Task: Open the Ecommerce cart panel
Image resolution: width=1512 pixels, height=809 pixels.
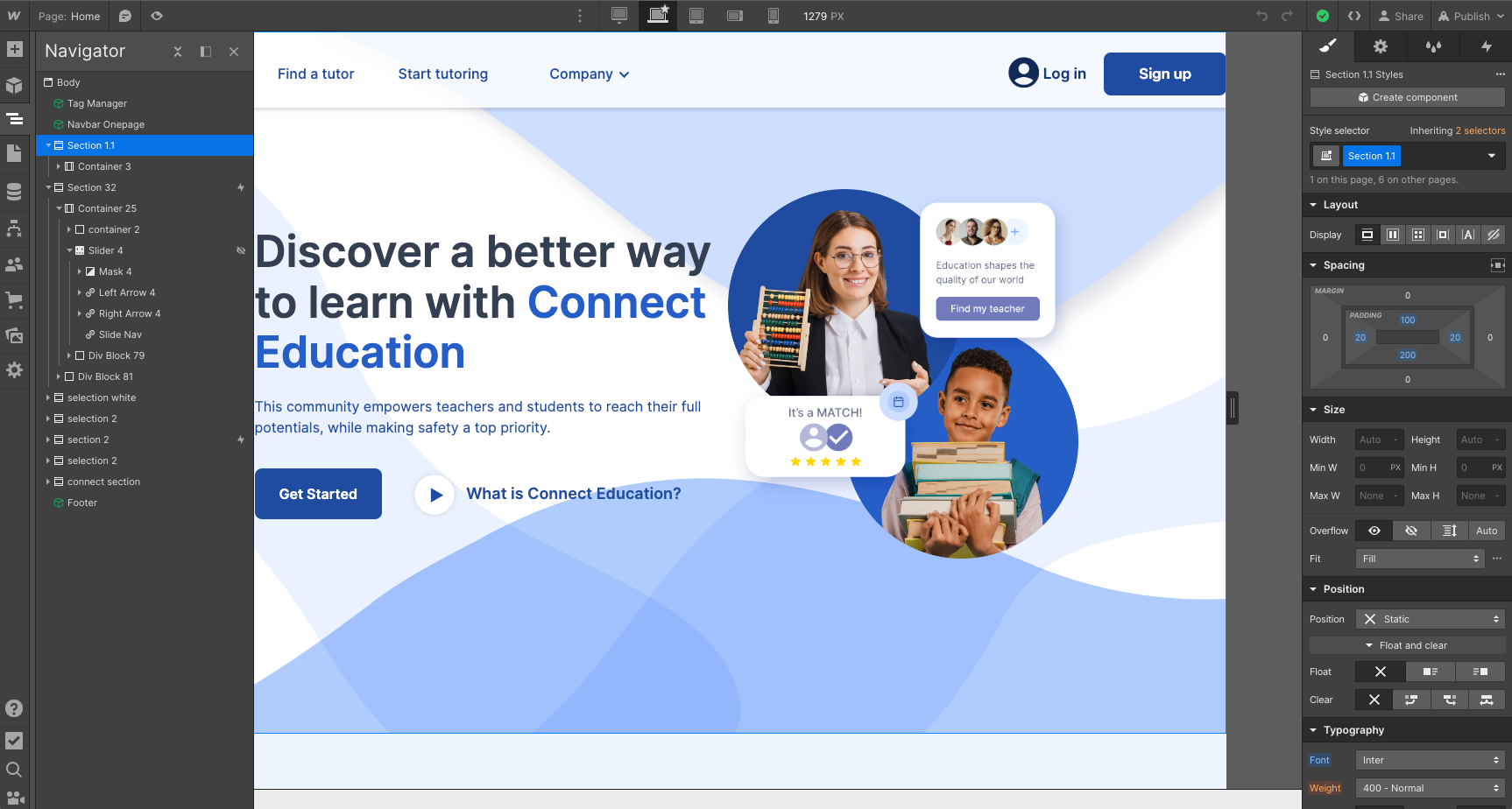Action: point(14,299)
